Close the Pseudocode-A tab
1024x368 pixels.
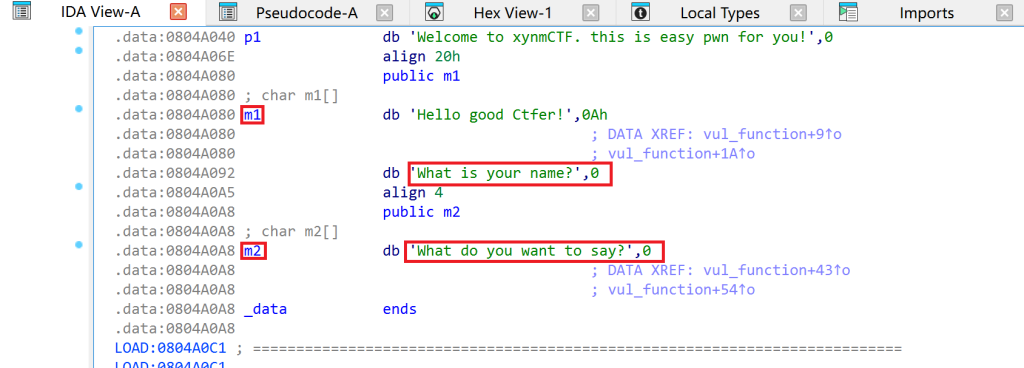pyautogui.click(x=385, y=12)
